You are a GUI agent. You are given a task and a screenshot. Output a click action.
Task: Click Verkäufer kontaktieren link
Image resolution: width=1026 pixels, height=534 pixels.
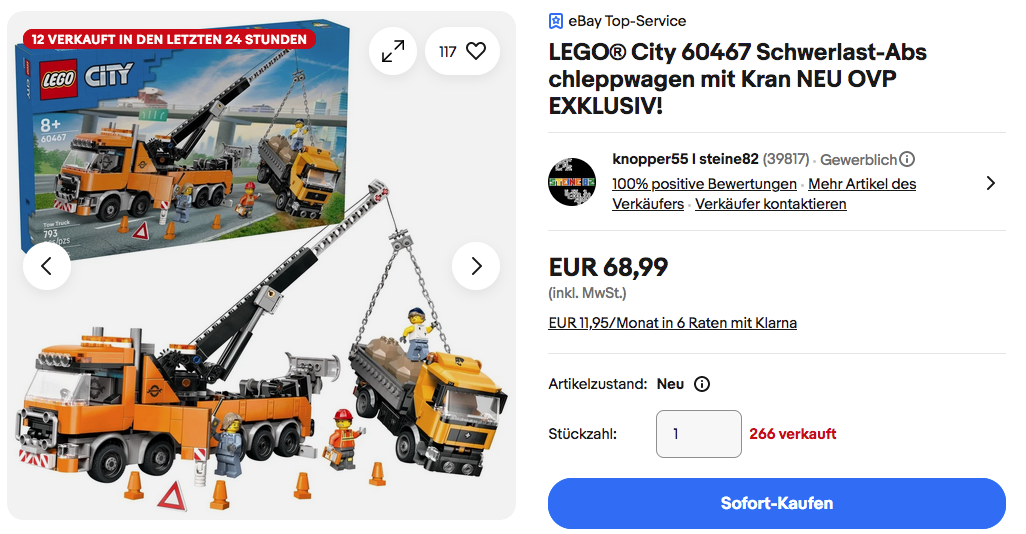[770, 204]
